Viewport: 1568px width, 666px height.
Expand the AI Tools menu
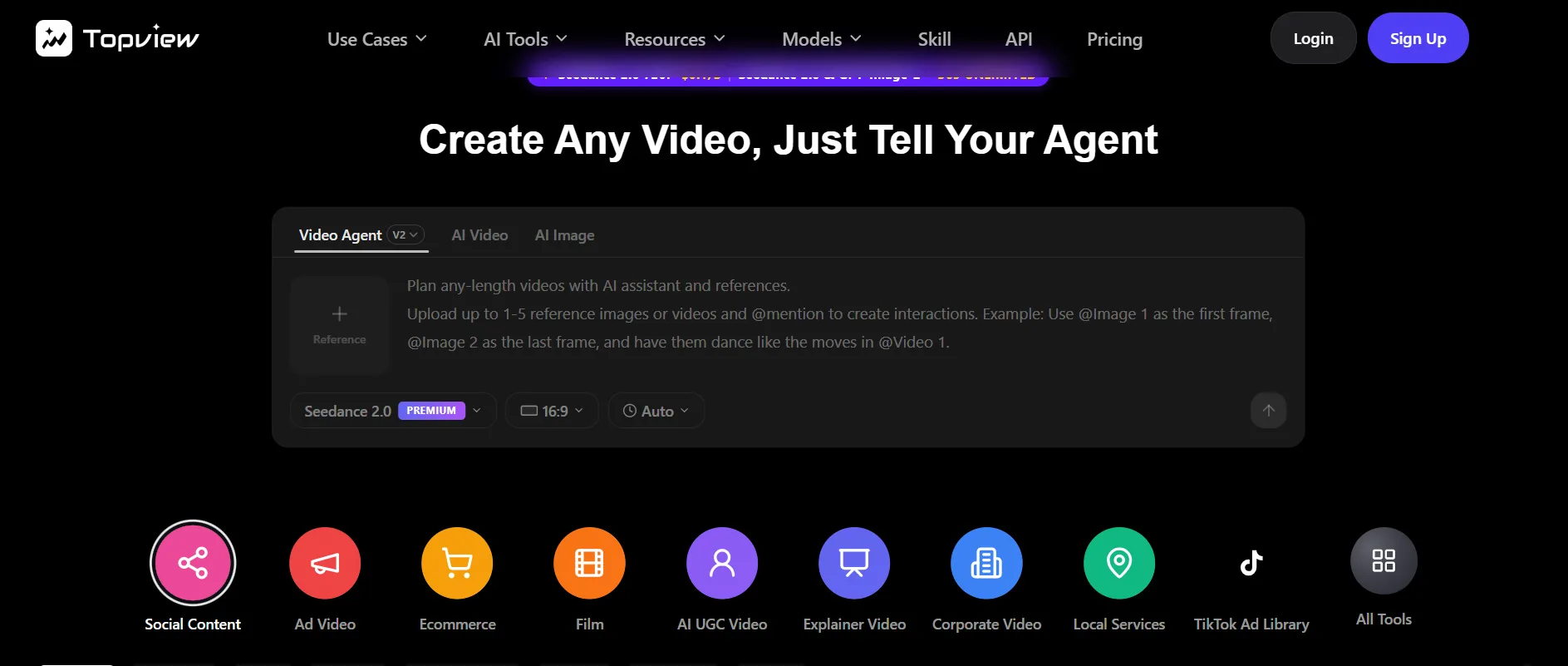click(525, 39)
